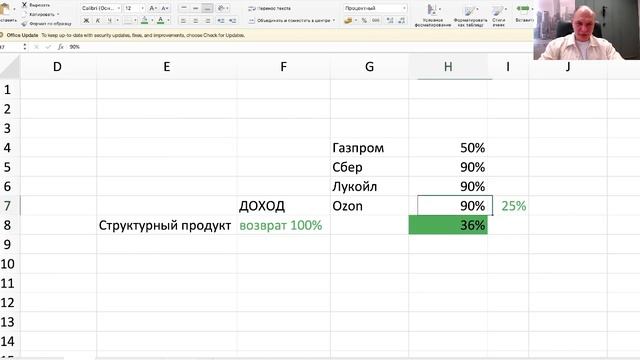Click Merge and Center (Объединить и поместить в центре)

click(289, 20)
